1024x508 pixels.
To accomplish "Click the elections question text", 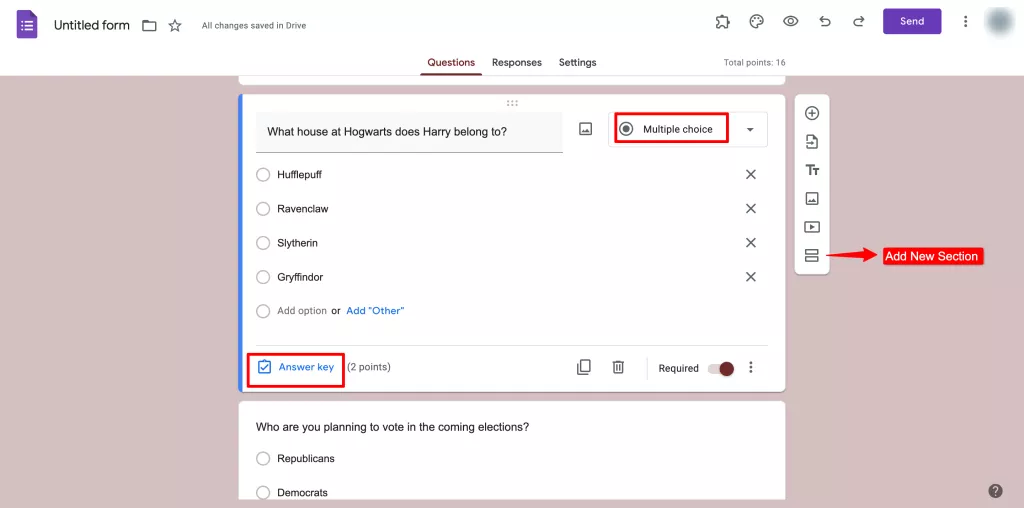I will (x=392, y=427).
